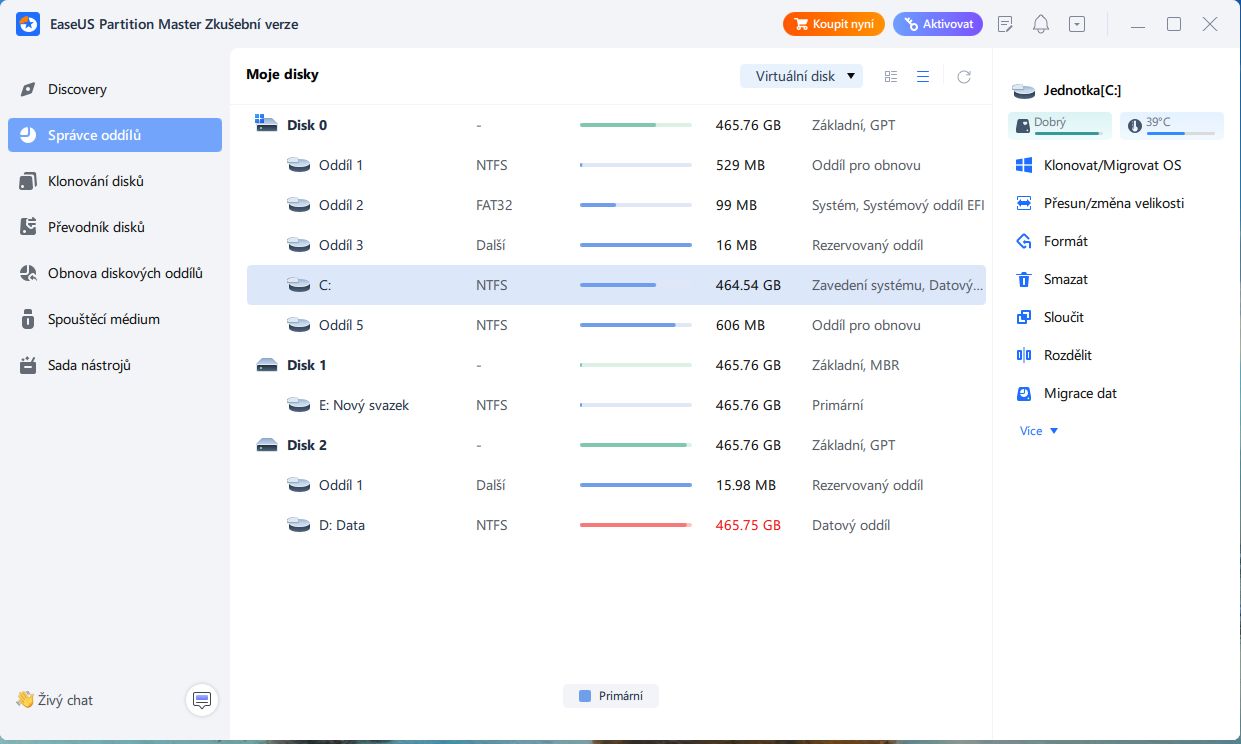This screenshot has width=1241, height=744.
Task: Click the feedback note icon in titlebar
Action: (x=1004, y=23)
